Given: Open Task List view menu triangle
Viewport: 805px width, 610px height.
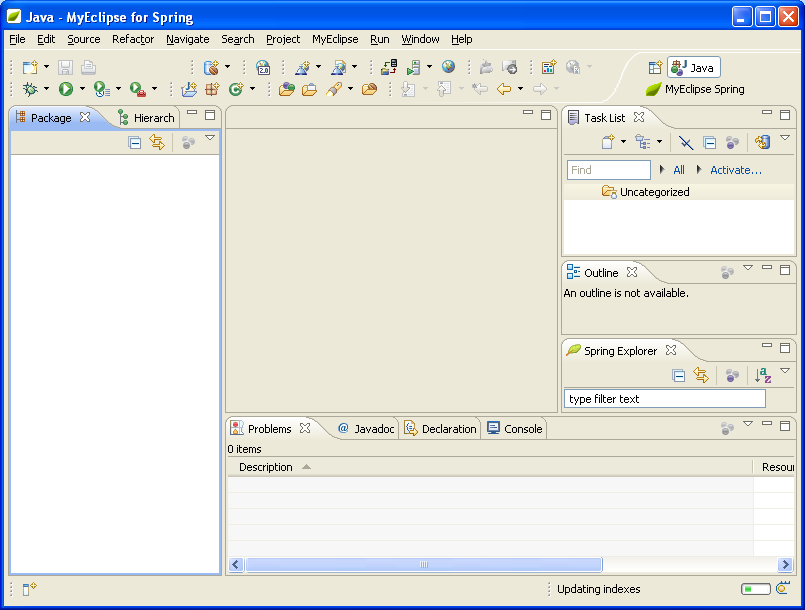Looking at the screenshot, I should tap(785, 138).
